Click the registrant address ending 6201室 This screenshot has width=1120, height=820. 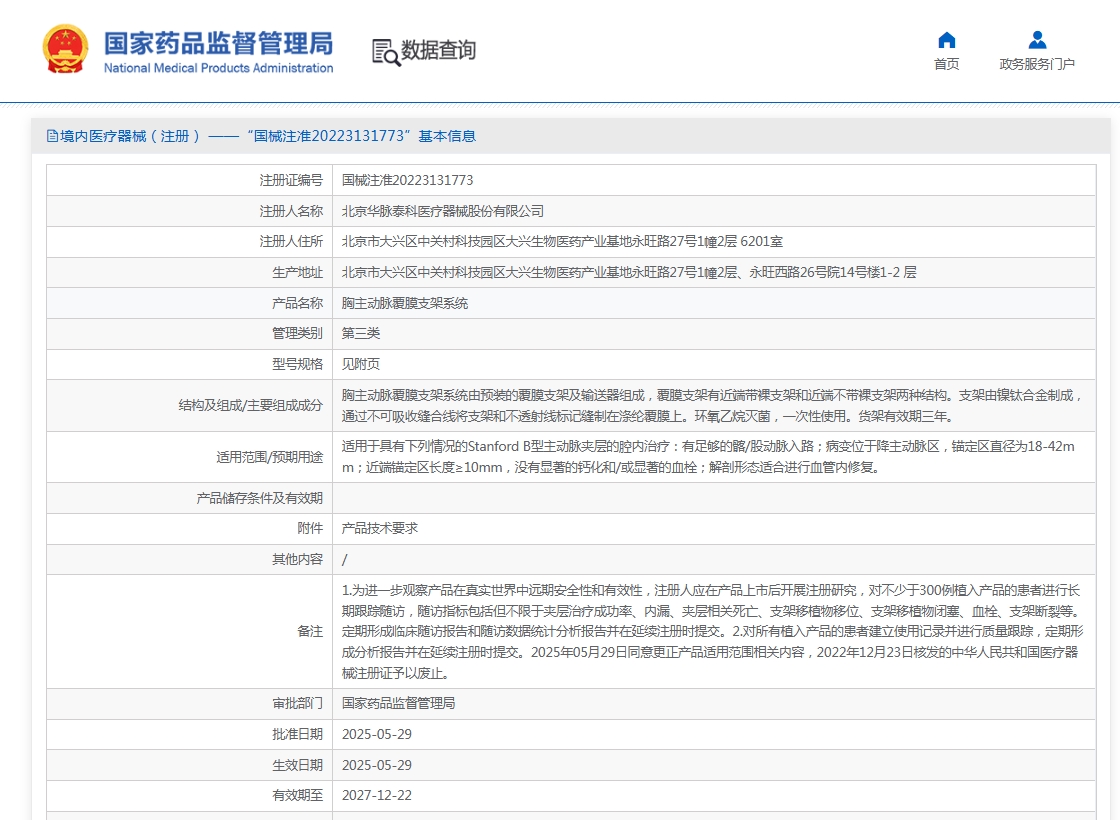coord(562,241)
